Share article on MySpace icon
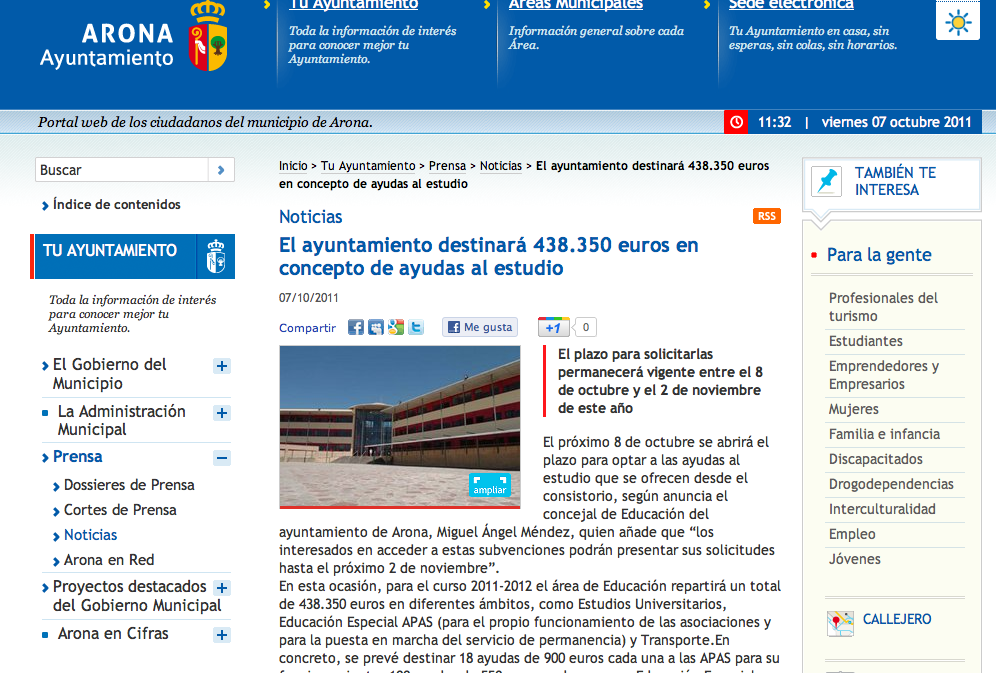Image resolution: width=996 pixels, height=673 pixels. coord(376,327)
